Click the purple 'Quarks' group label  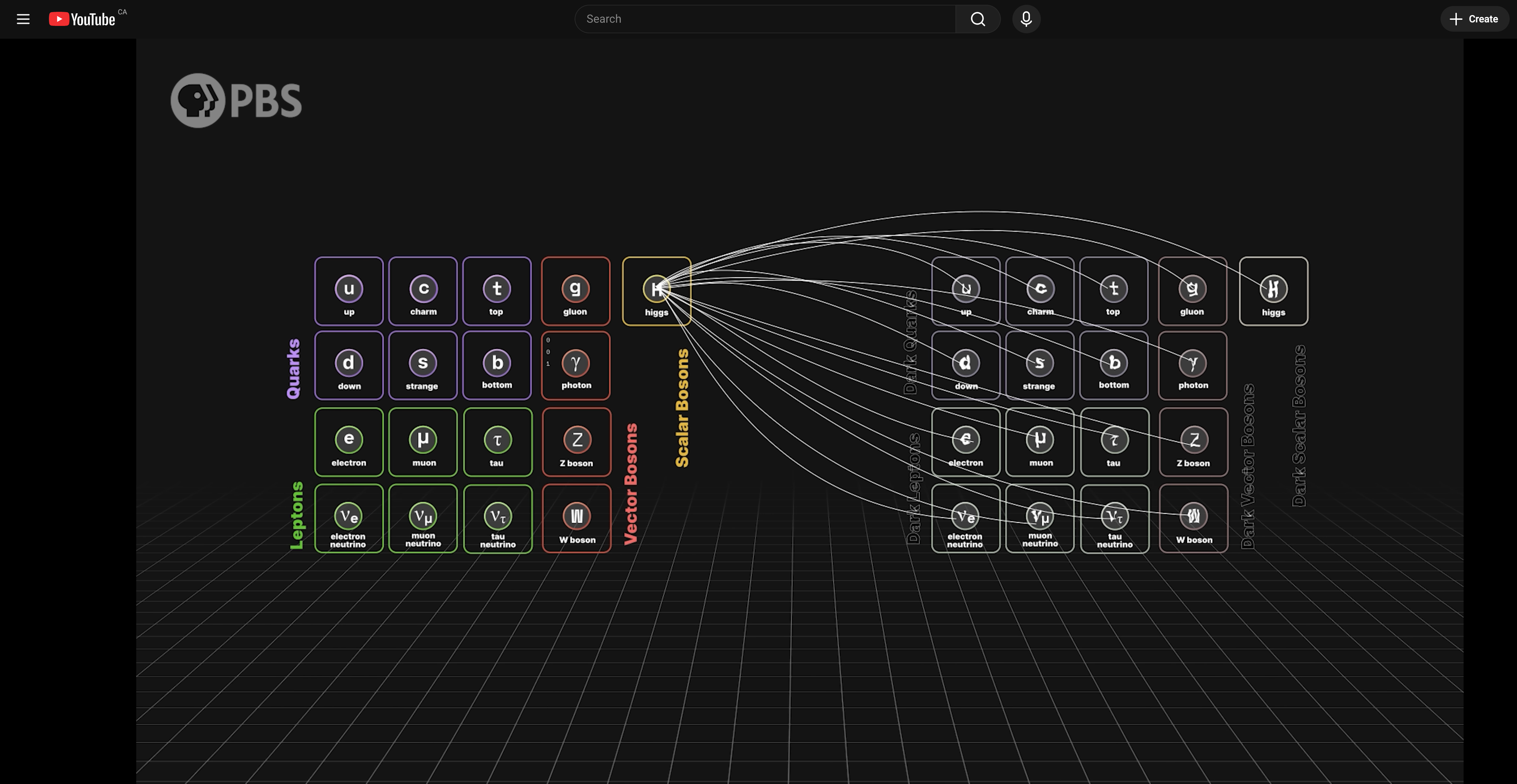click(x=293, y=369)
